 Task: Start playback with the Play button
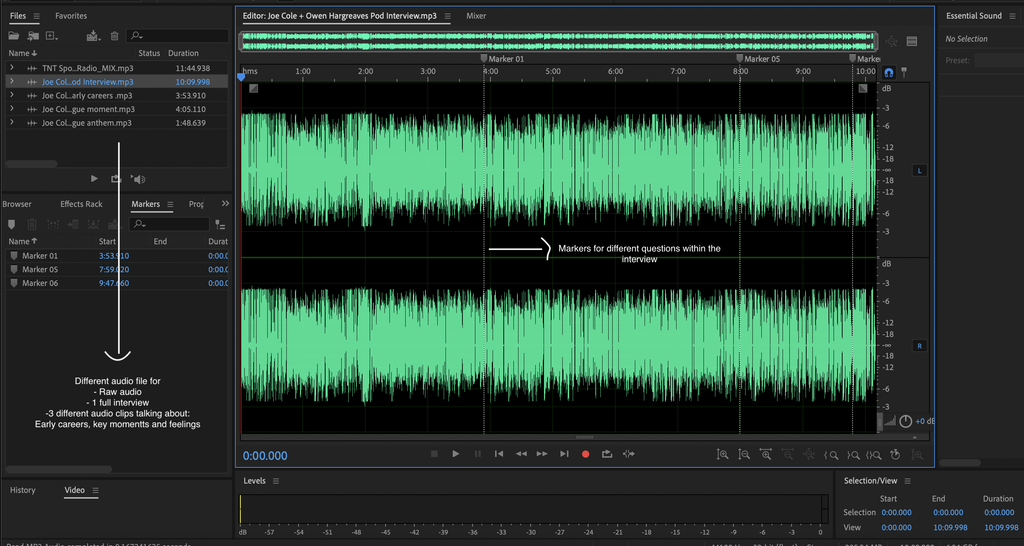tap(456, 454)
